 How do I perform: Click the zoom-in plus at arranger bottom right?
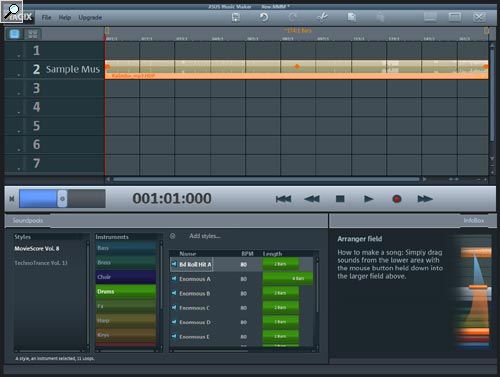(x=485, y=180)
